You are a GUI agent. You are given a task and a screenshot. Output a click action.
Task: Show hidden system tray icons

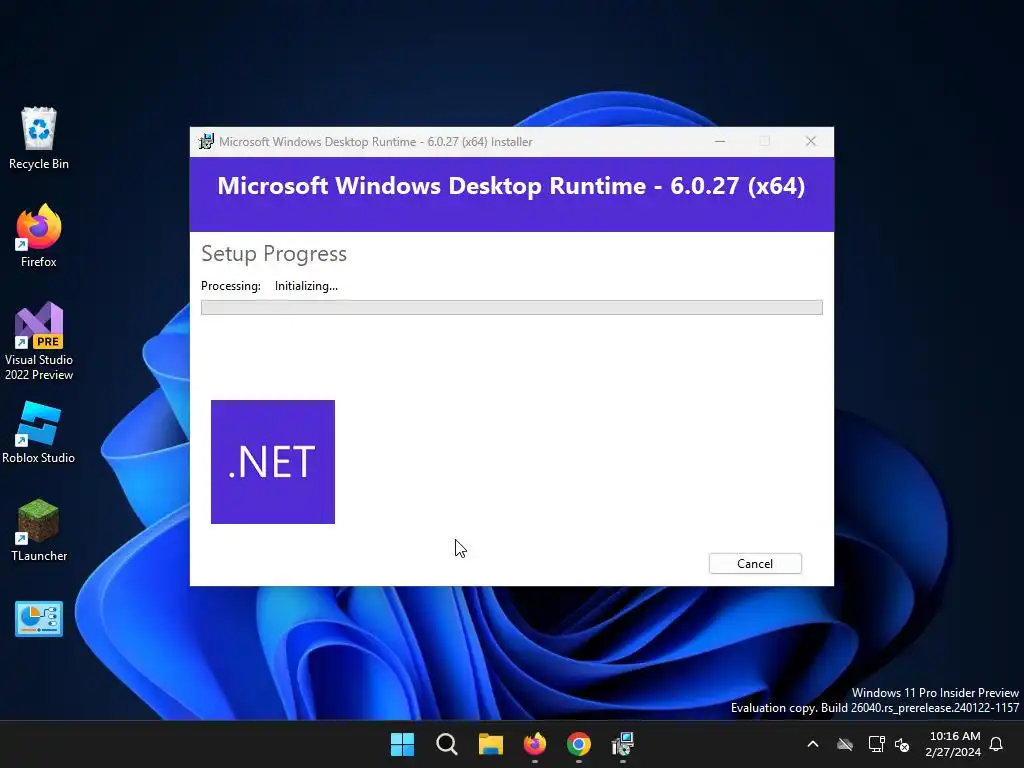click(813, 744)
